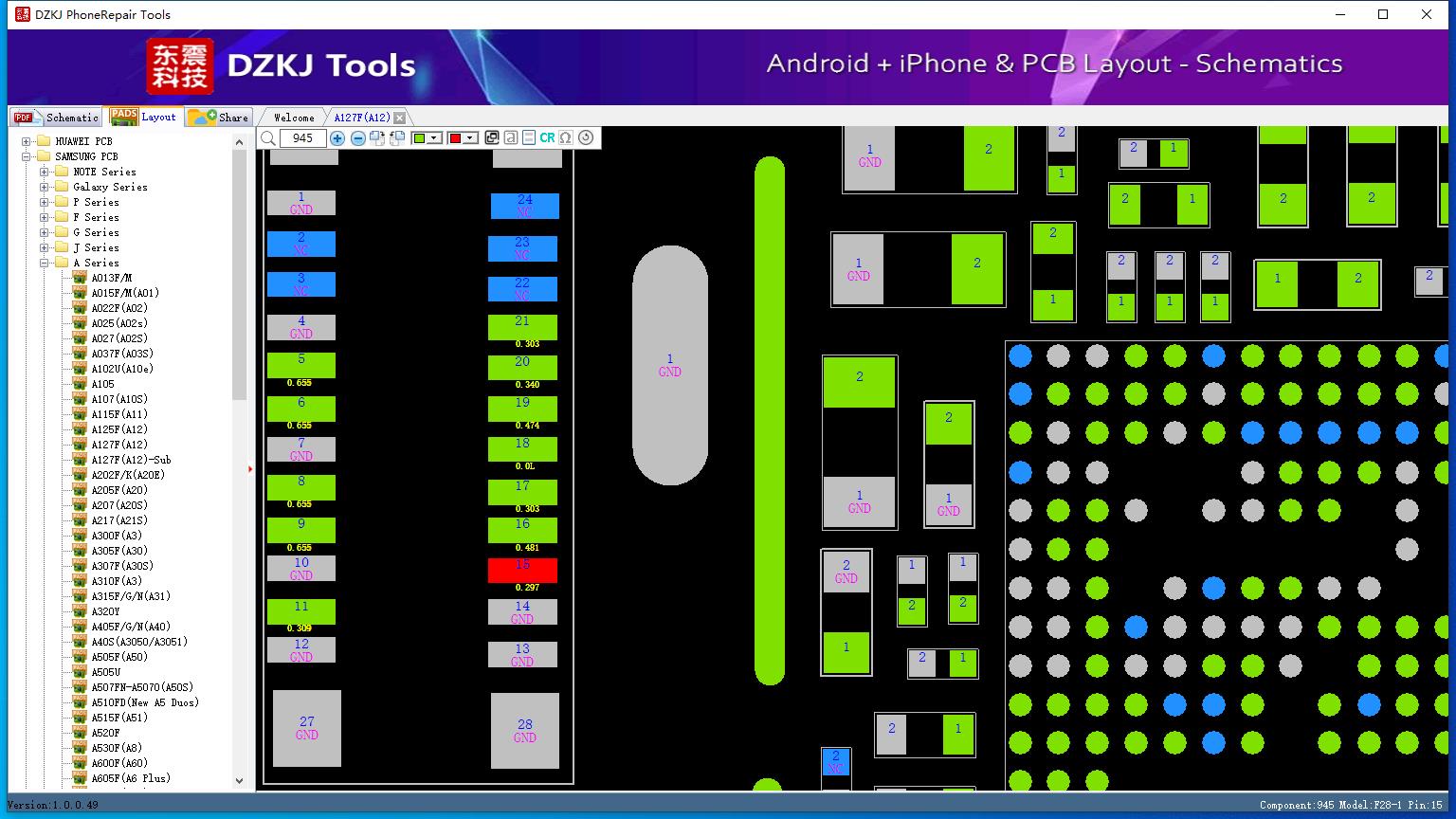
Task: Collapse the SAMSUNG PCB tree node
Action: click(x=27, y=156)
